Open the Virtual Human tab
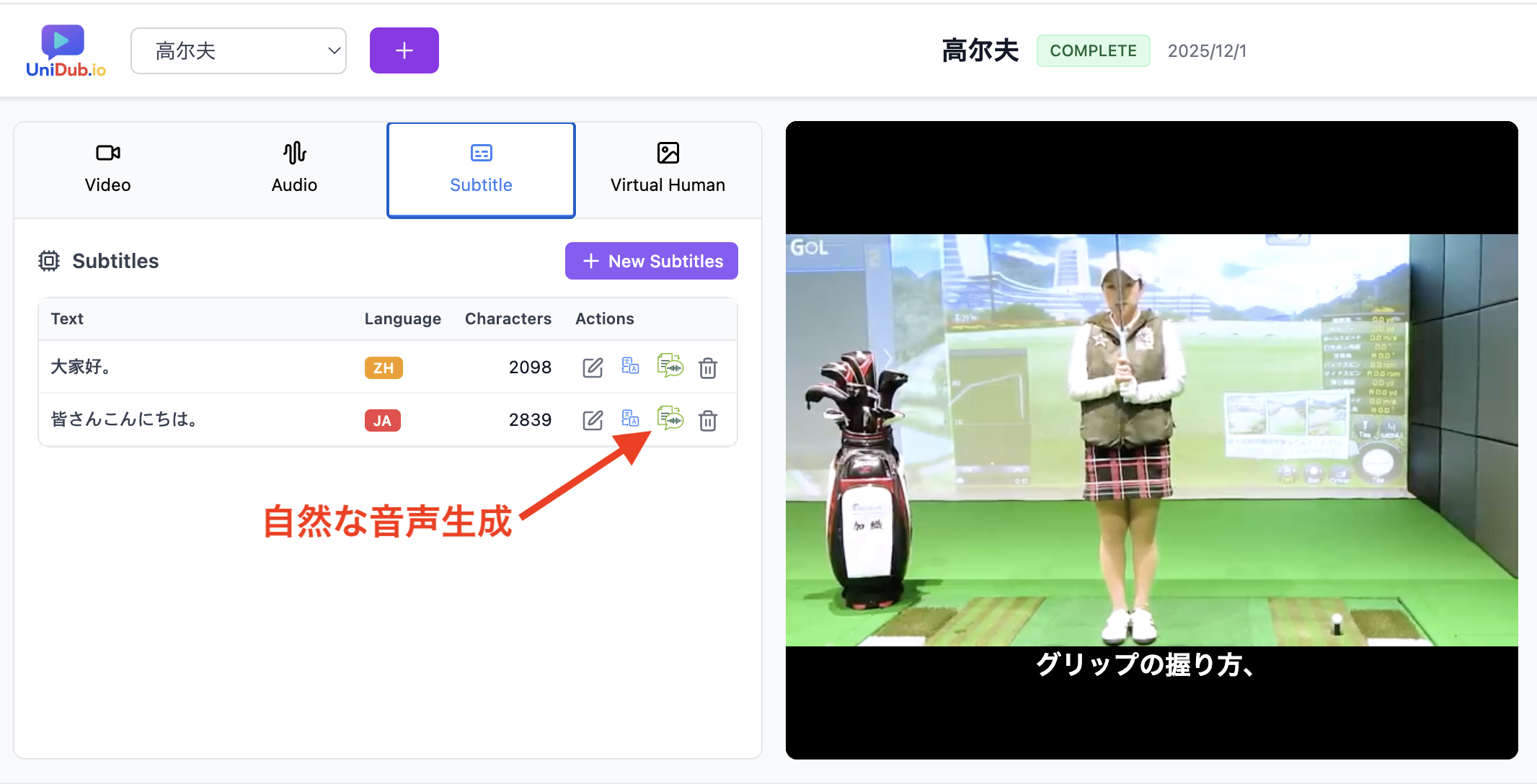The image size is (1537, 784). (x=667, y=168)
